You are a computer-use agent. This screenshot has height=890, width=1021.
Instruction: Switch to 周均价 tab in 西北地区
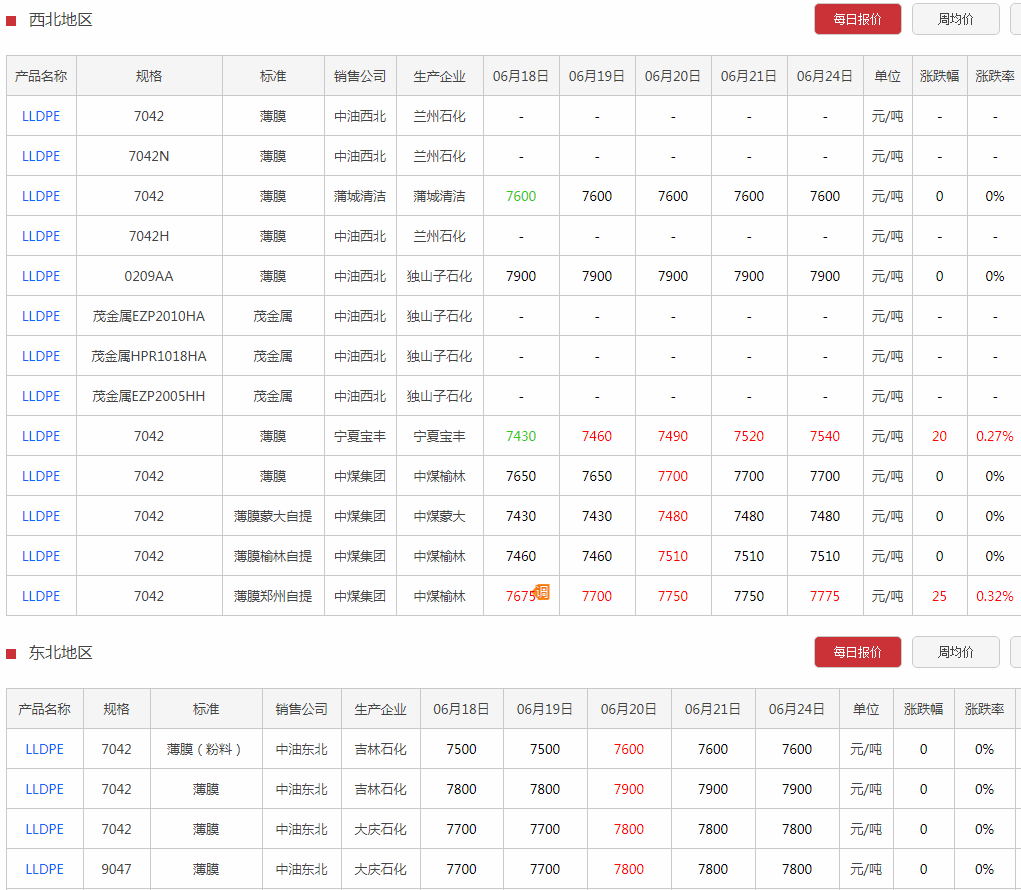tap(955, 20)
